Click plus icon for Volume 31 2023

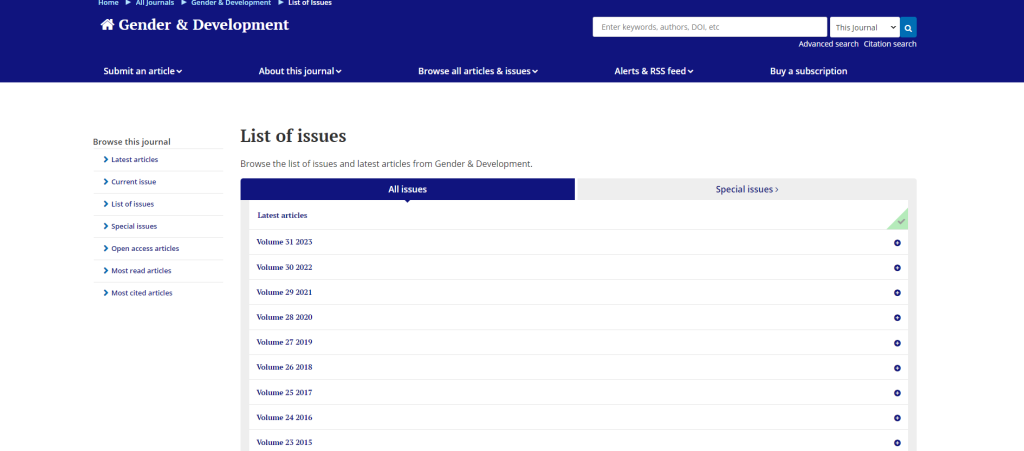[x=897, y=242]
